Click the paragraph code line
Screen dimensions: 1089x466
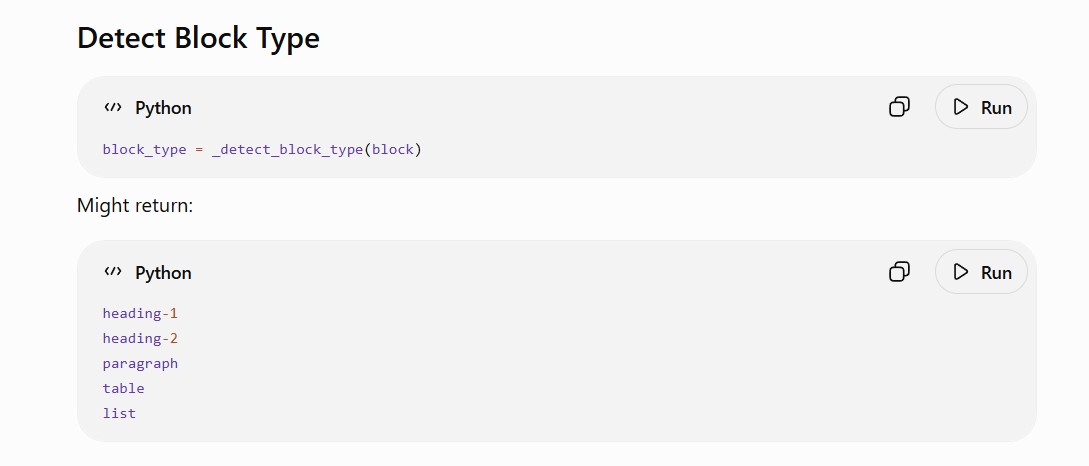coord(140,363)
